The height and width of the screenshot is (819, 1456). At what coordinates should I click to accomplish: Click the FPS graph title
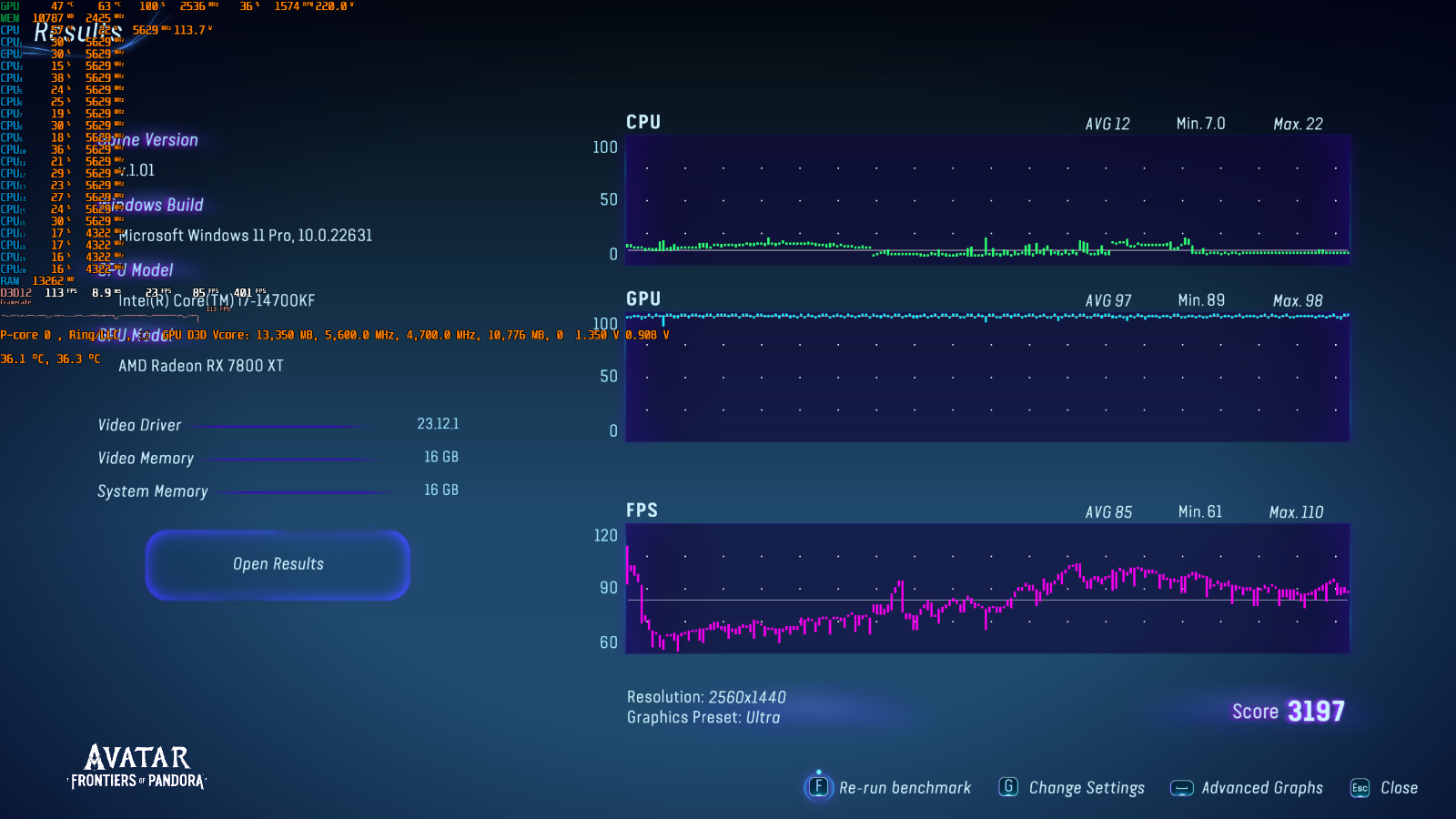click(642, 511)
